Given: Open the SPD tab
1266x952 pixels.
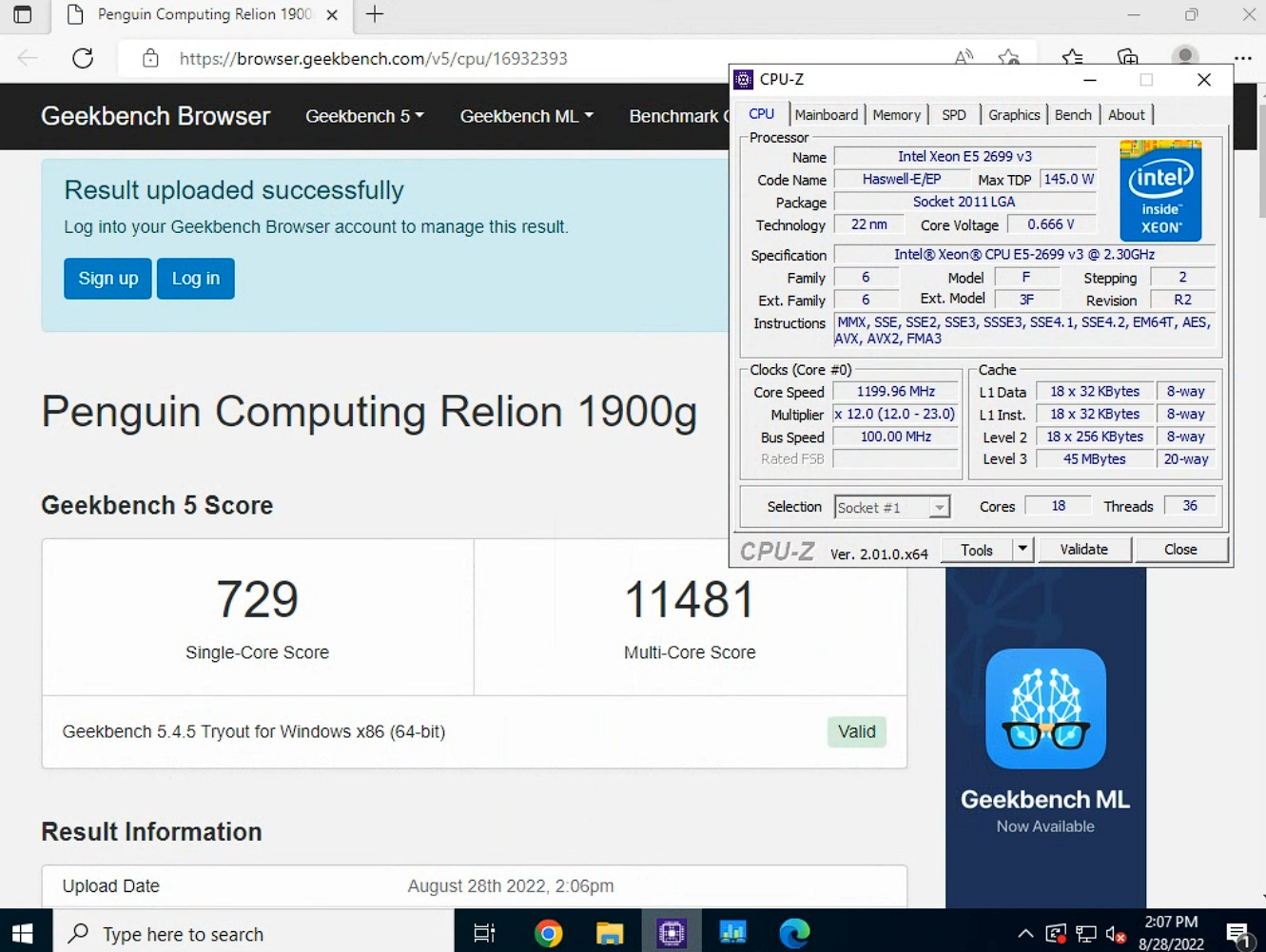Looking at the screenshot, I should click(x=954, y=115).
